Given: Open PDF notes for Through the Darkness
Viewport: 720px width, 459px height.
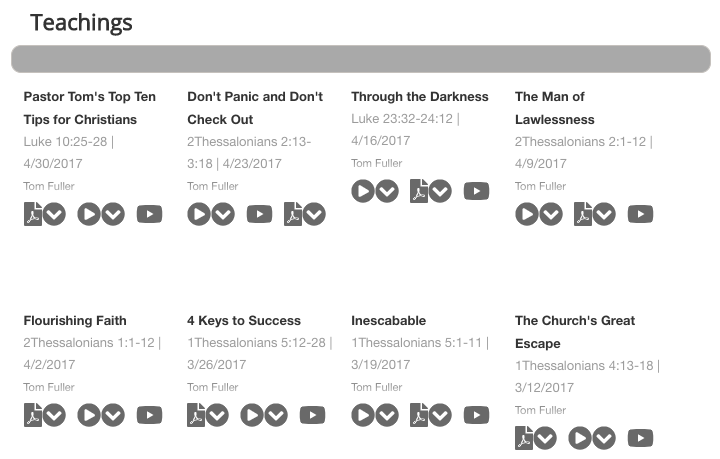Looking at the screenshot, I should [x=419, y=191].
